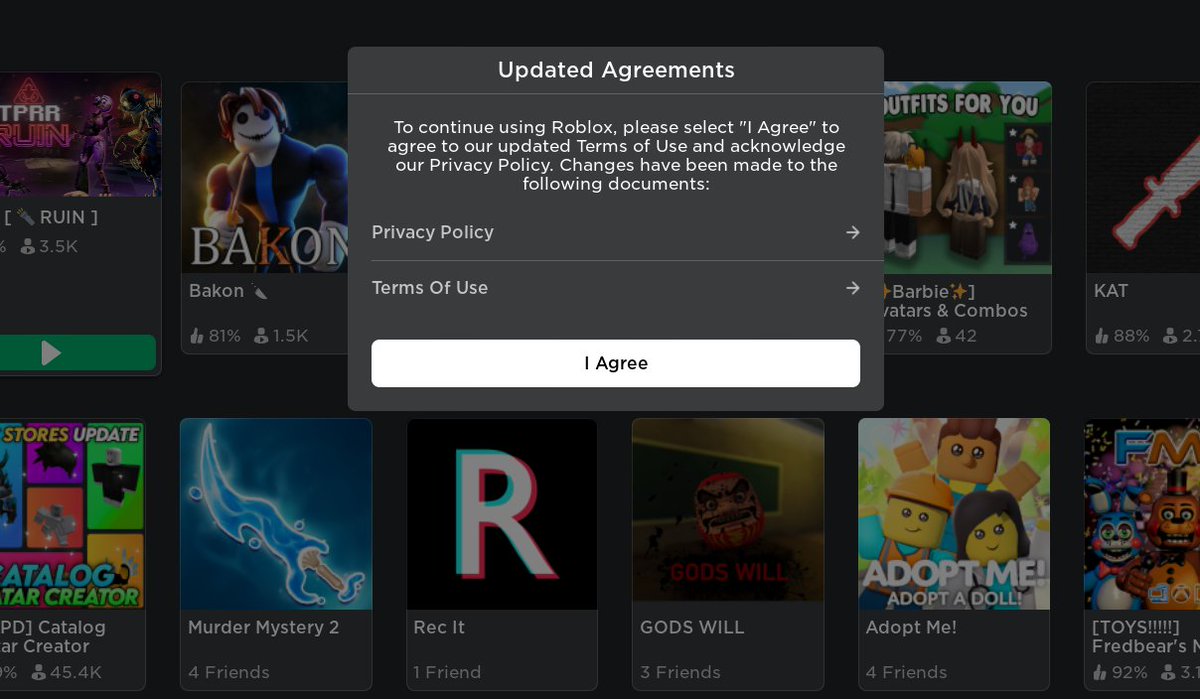Click the thumbs-up icon on Fredbear's 92% rating
This screenshot has width=1200, height=699.
[1102, 672]
